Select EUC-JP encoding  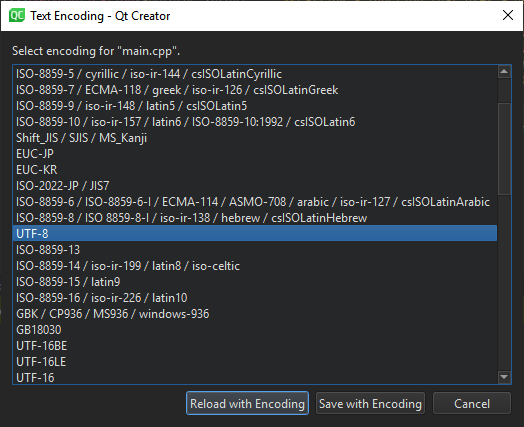coord(255,154)
